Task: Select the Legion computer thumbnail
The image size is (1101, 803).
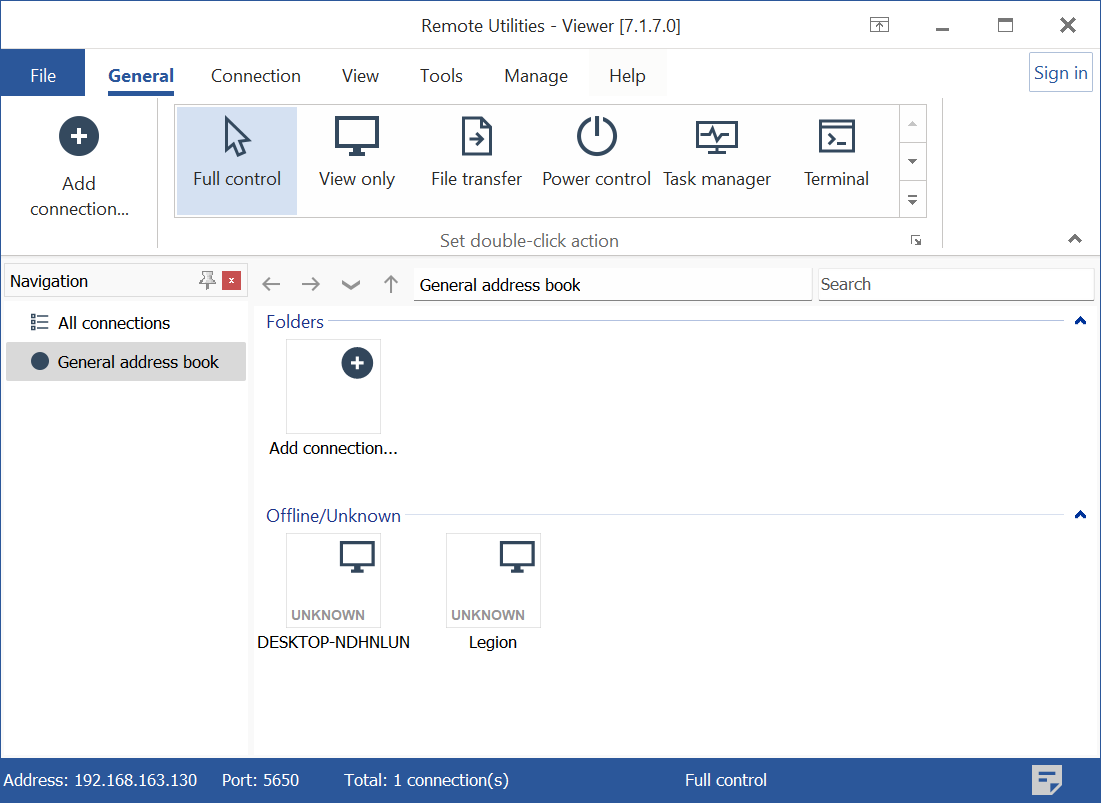Action: click(493, 581)
